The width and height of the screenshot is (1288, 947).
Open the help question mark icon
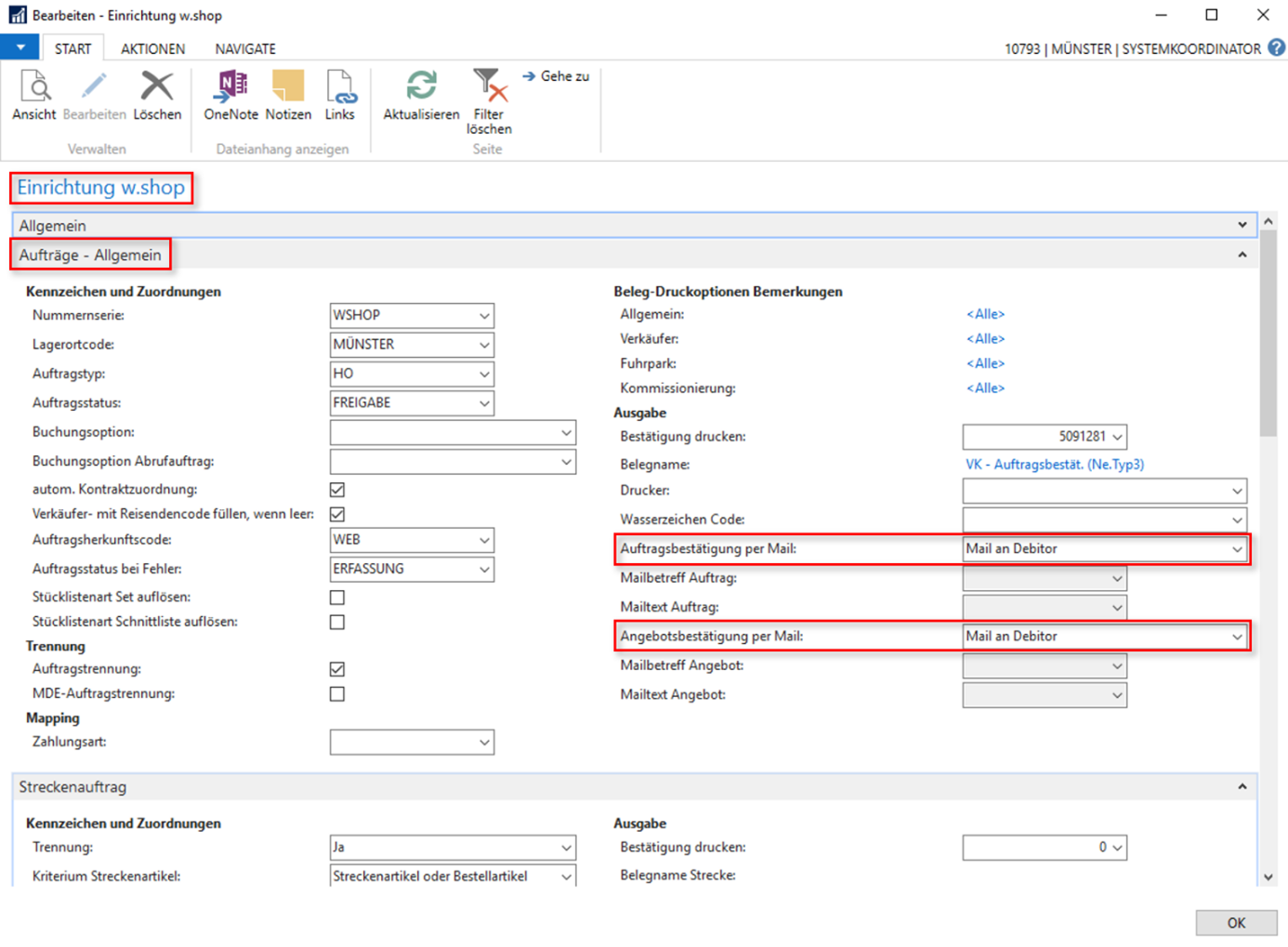[x=1277, y=47]
